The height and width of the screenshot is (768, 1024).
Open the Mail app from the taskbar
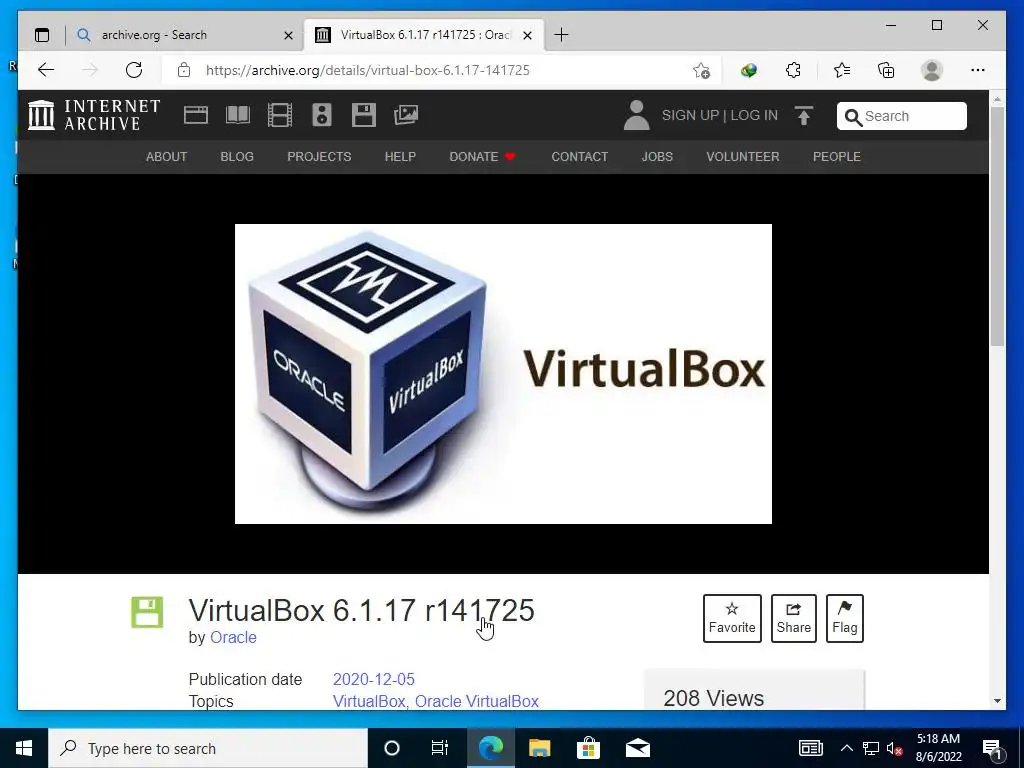coord(638,748)
